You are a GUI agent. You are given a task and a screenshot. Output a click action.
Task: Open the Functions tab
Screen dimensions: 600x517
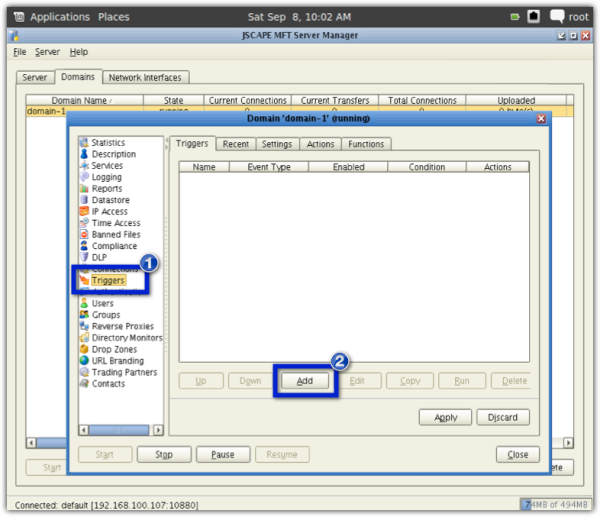pyautogui.click(x=366, y=144)
